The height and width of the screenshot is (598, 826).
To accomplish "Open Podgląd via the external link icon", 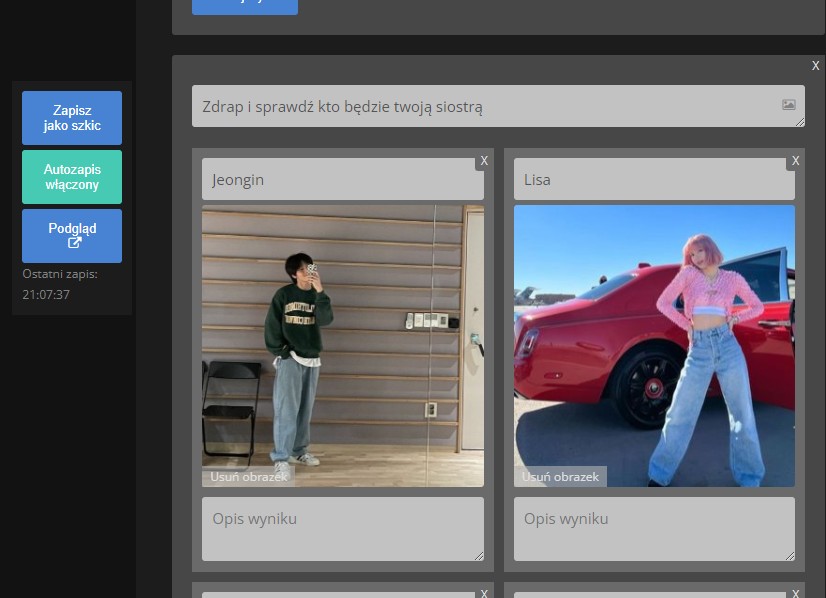I will [74, 242].
